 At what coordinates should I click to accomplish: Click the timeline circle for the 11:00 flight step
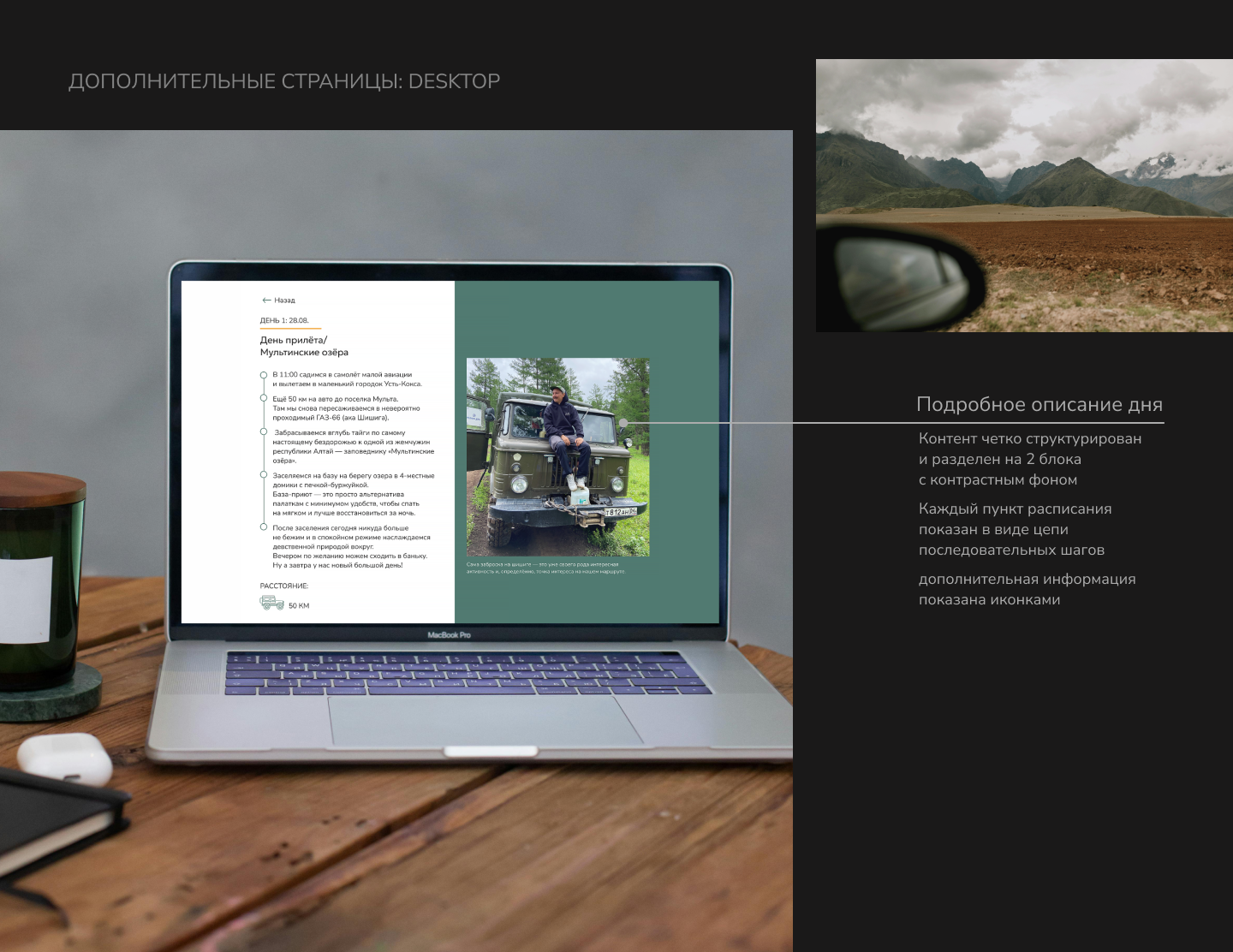point(264,375)
